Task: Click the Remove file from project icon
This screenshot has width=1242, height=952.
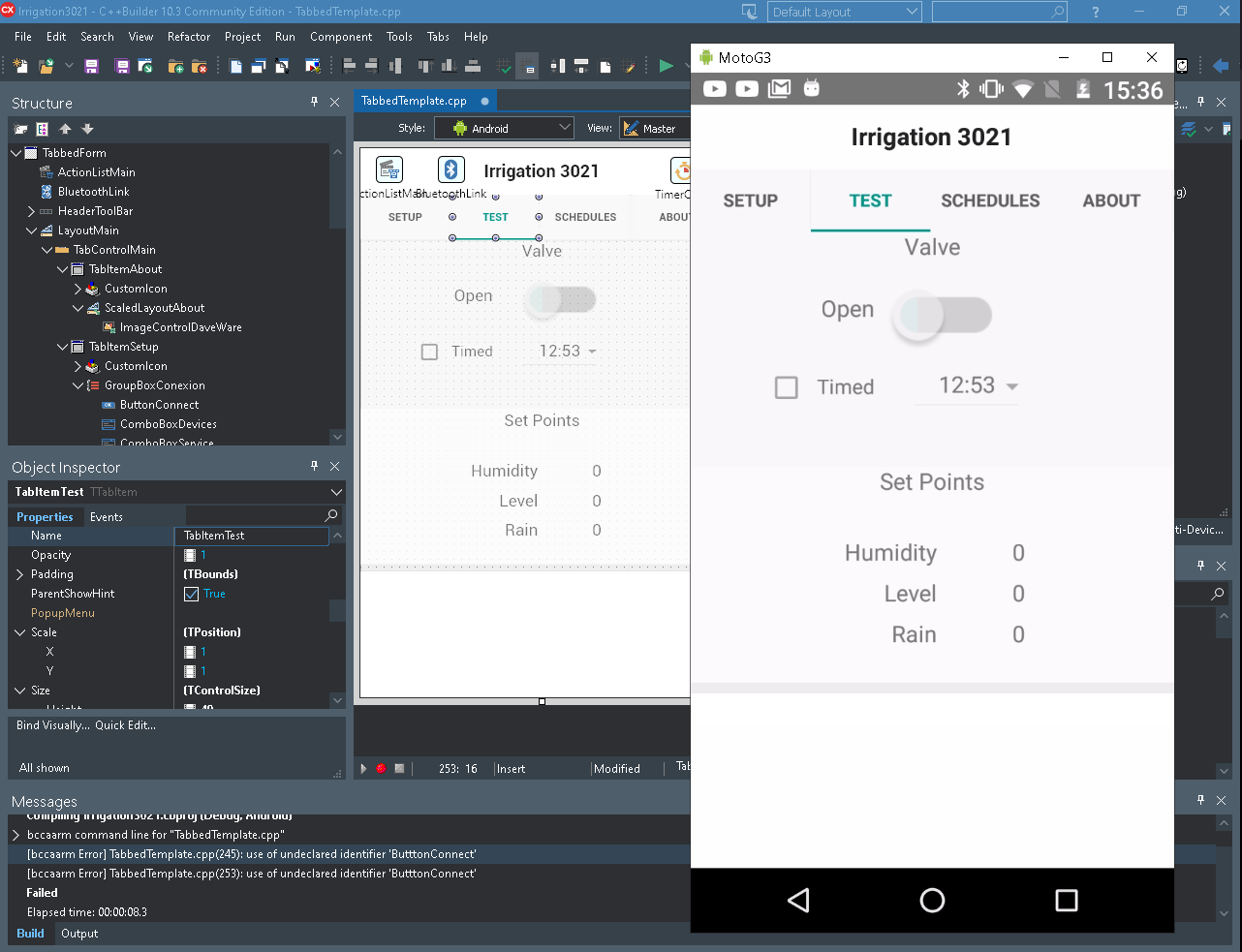Action: 199,66
